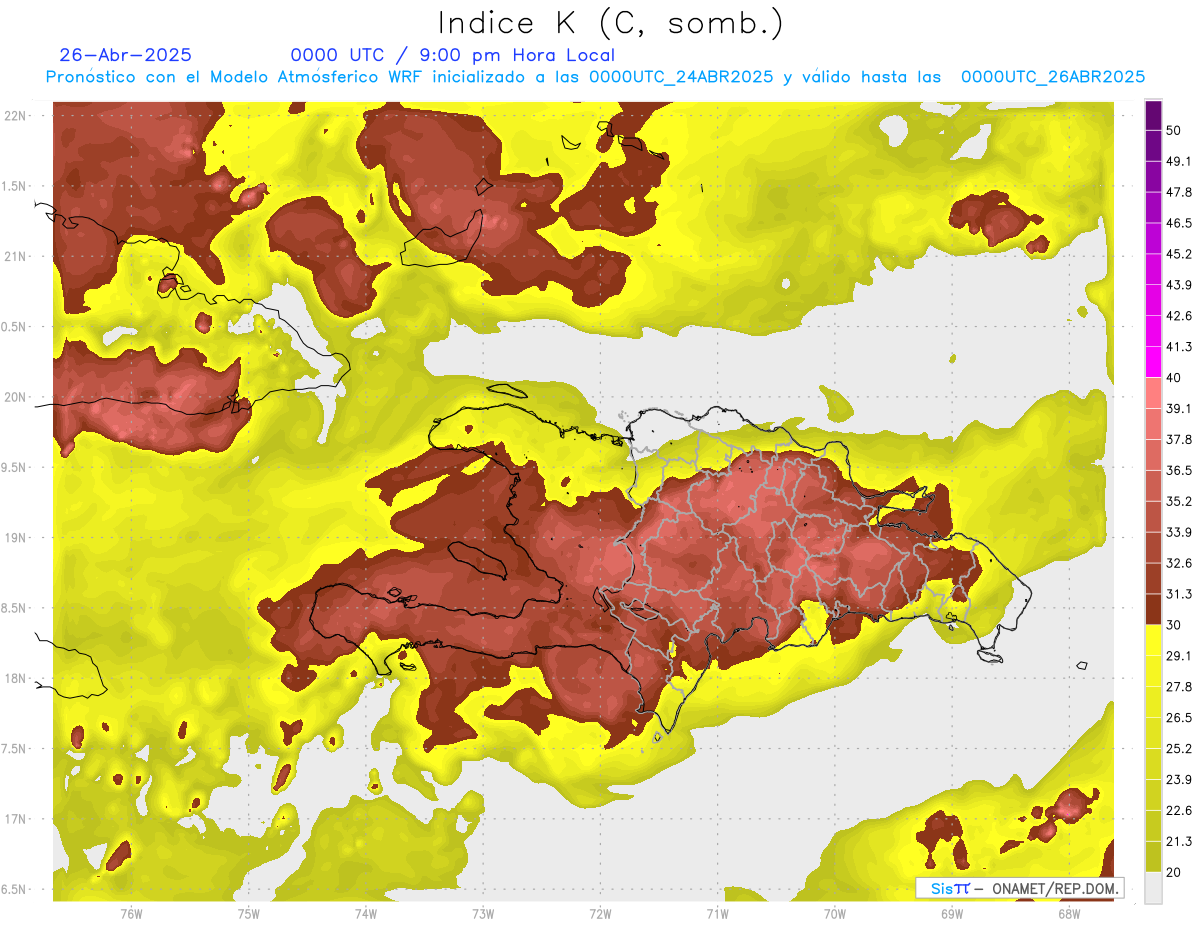
Task: Click the "40" color bar label
Action: 1174,378
